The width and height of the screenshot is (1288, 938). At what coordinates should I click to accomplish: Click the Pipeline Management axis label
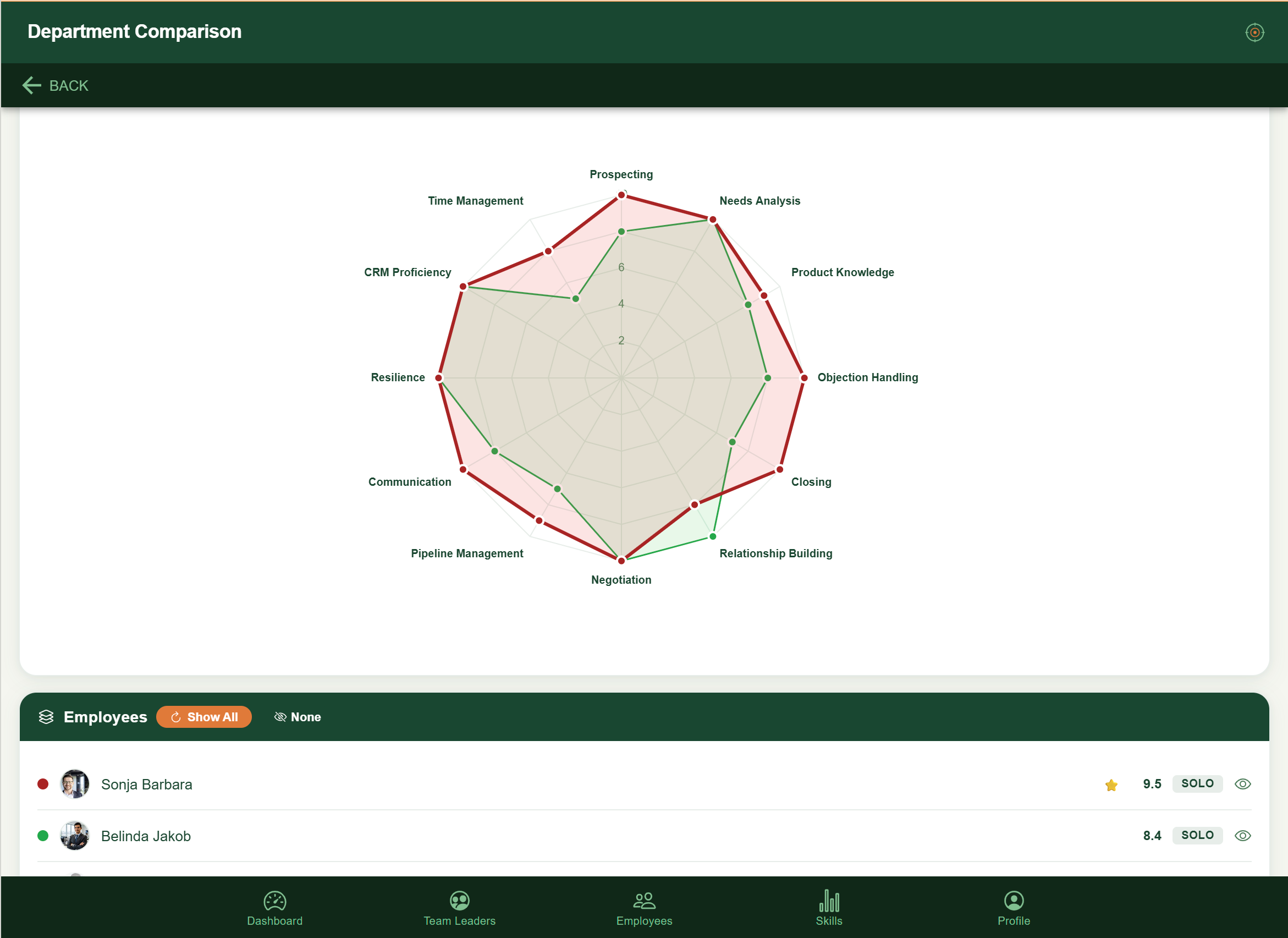(x=467, y=553)
